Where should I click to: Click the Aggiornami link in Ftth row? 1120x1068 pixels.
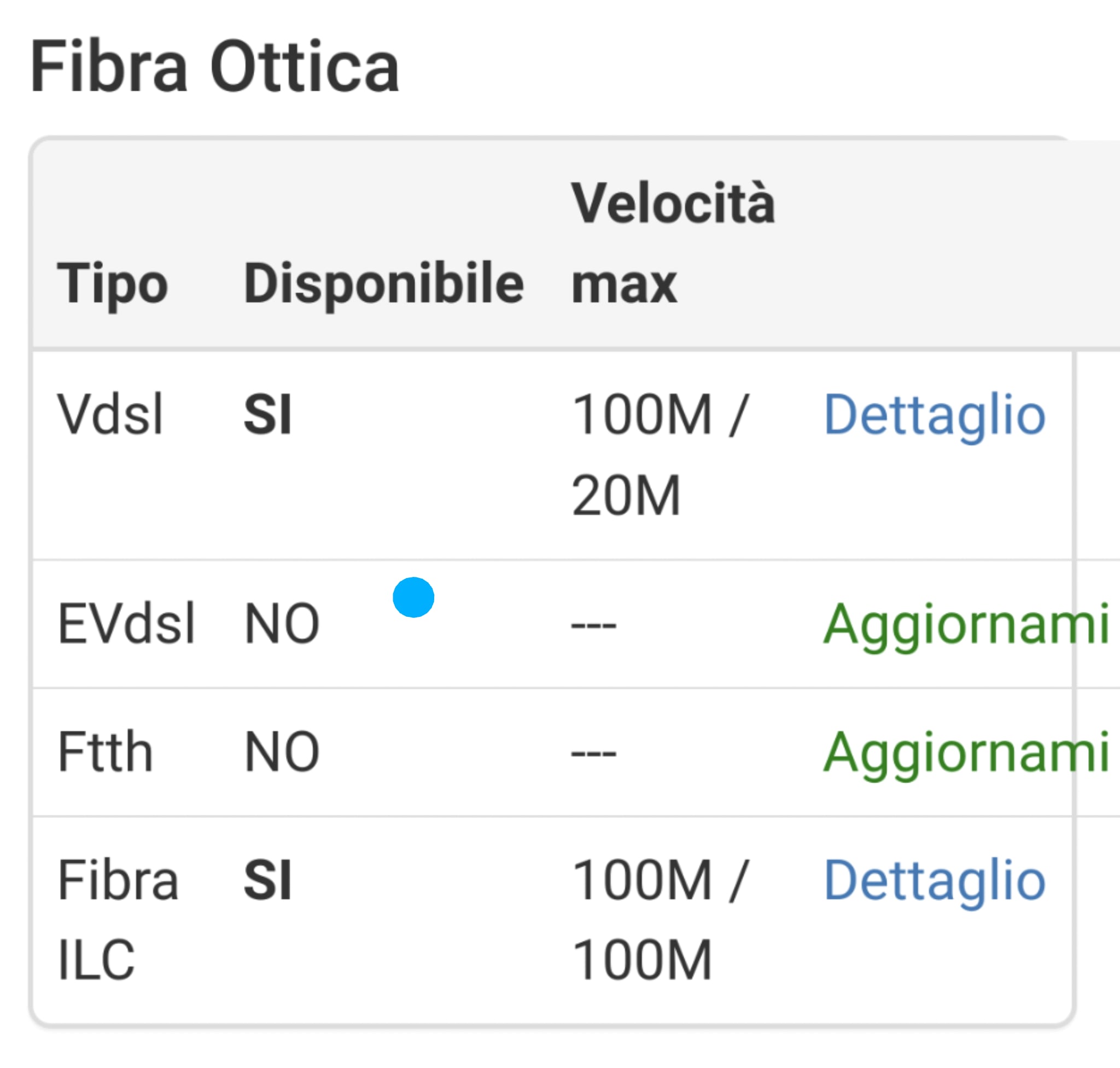pyautogui.click(x=966, y=753)
